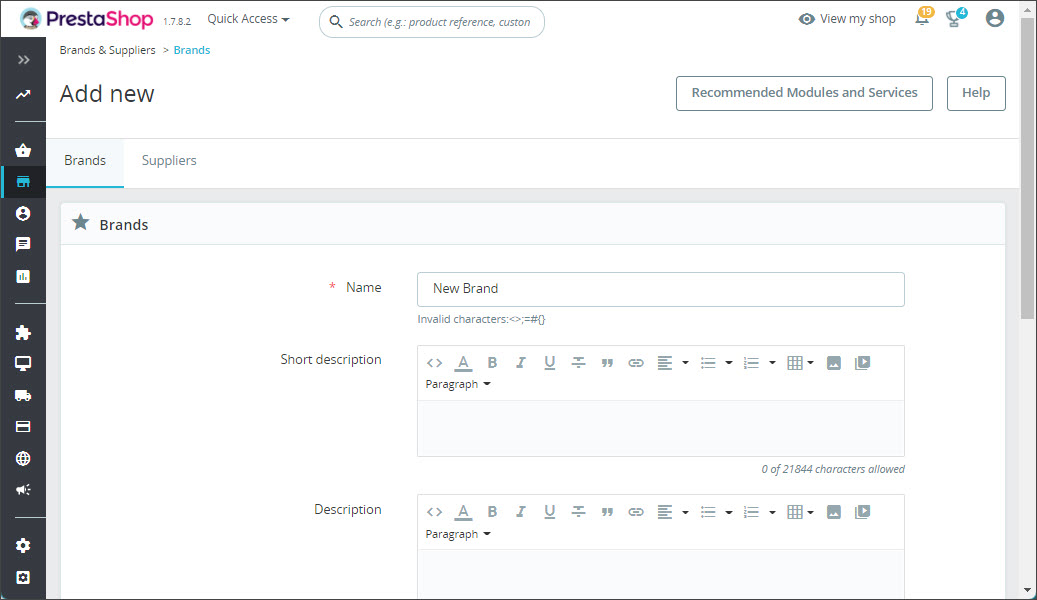Click inside Short description text area
The width and height of the screenshot is (1037, 600).
pos(661,428)
